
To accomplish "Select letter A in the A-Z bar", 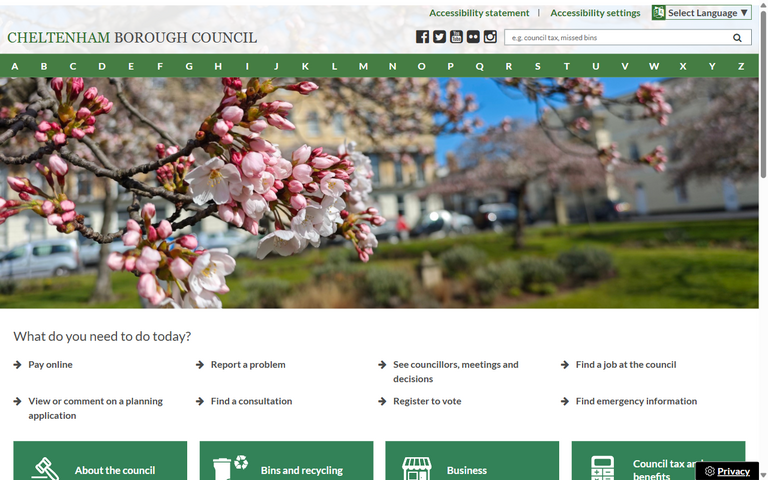I will pyautogui.click(x=15, y=67).
